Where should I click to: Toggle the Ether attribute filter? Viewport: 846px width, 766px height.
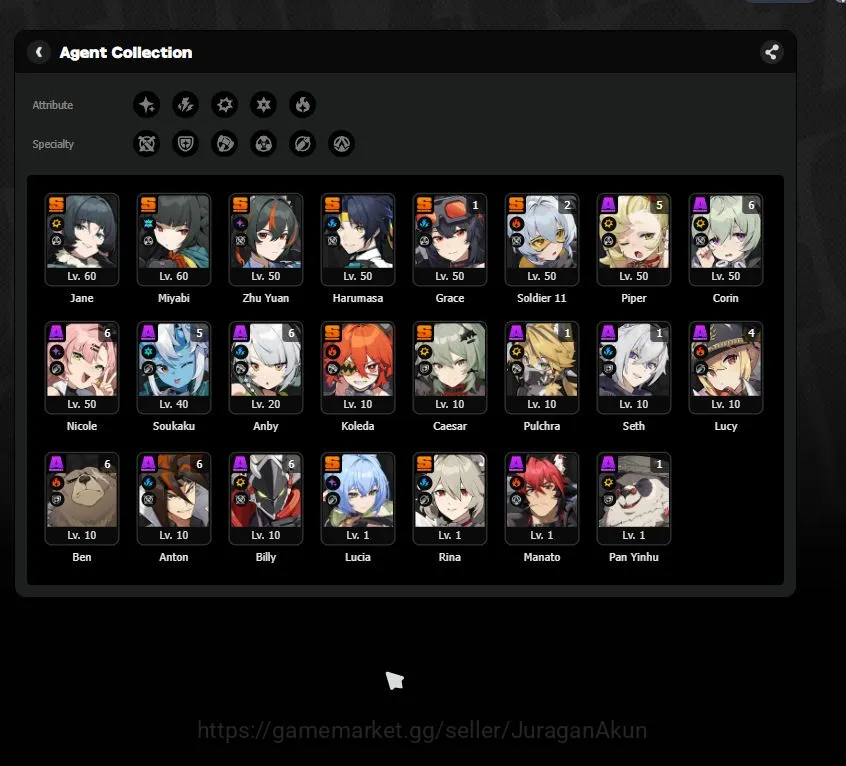coord(146,105)
